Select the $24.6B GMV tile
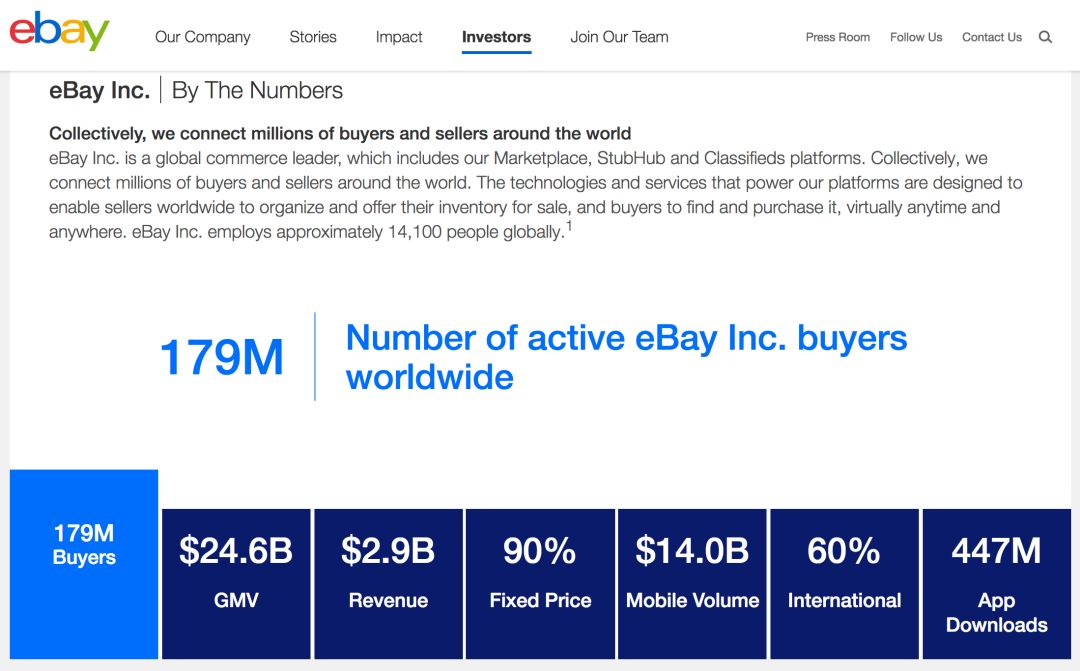 [x=236, y=584]
